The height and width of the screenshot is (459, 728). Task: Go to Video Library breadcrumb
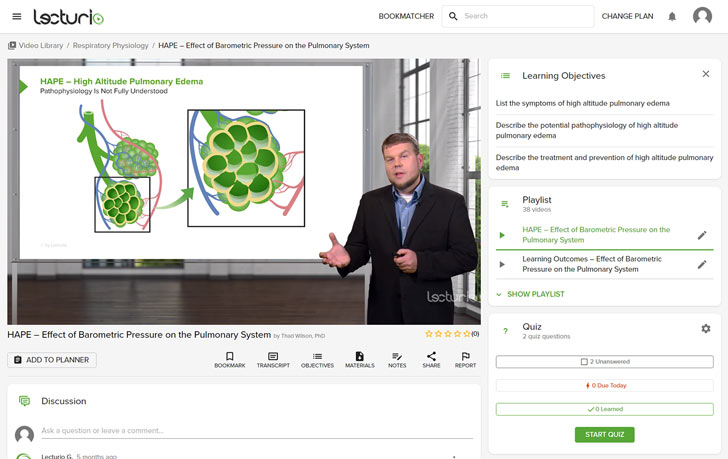[41, 45]
